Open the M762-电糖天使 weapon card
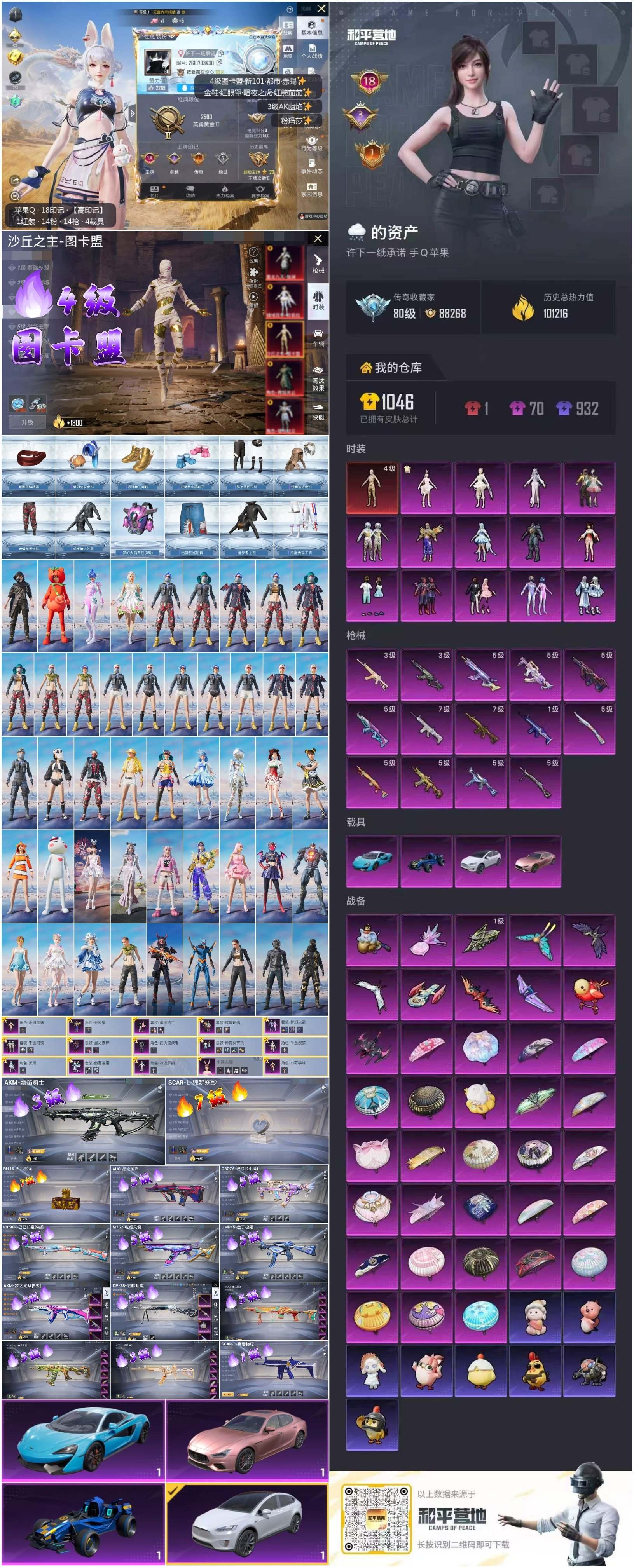Image resolution: width=634 pixels, height=1568 pixels. [x=164, y=1253]
